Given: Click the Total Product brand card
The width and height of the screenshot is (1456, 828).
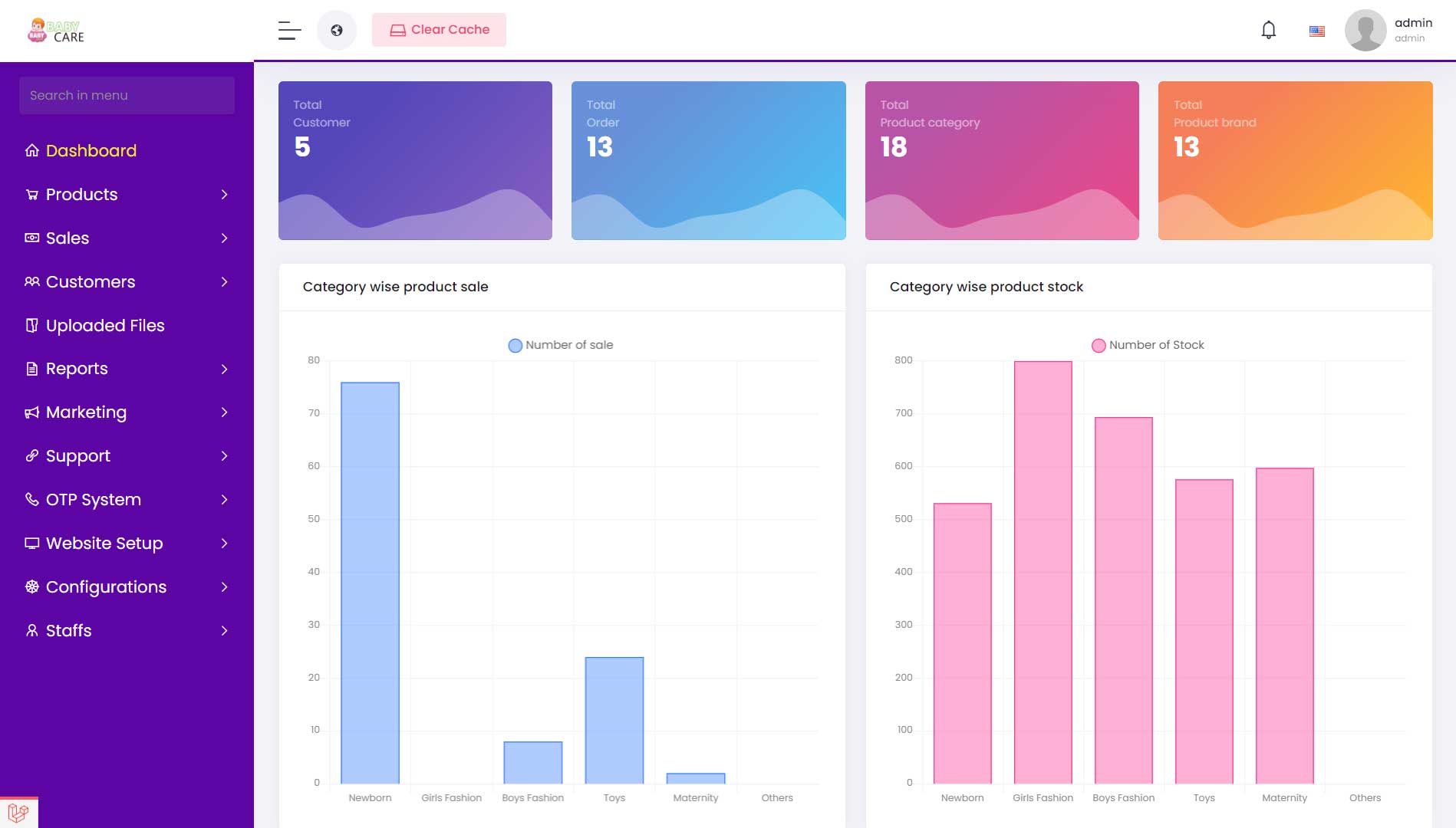Looking at the screenshot, I should pos(1295,160).
